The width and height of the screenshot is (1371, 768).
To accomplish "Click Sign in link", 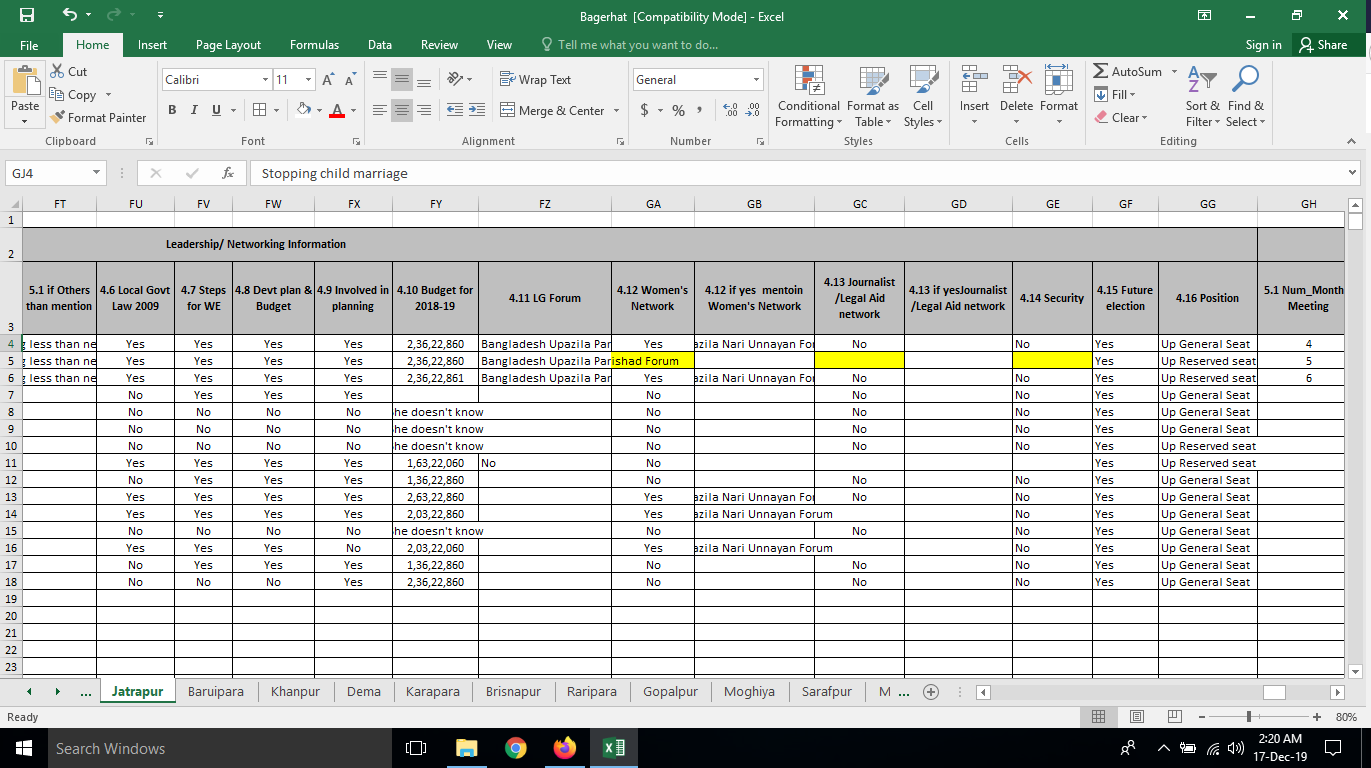I will point(1263,45).
